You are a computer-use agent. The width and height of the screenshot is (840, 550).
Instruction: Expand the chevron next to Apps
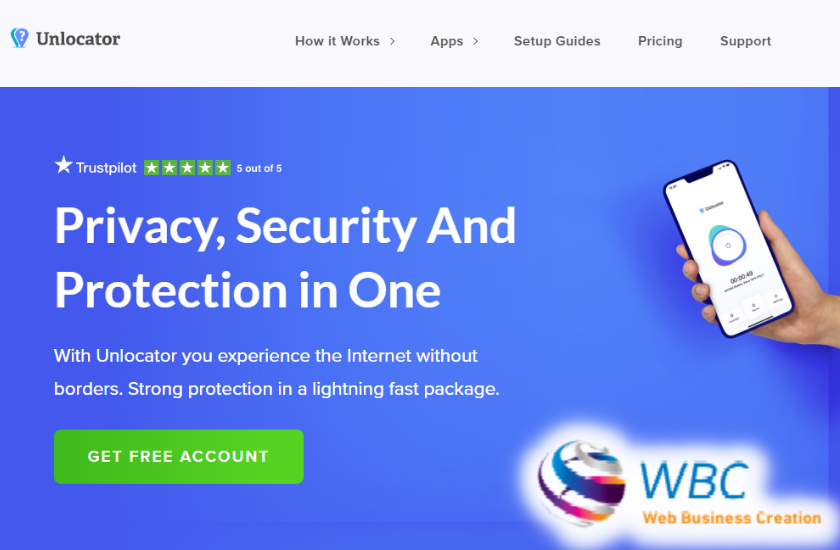(475, 41)
